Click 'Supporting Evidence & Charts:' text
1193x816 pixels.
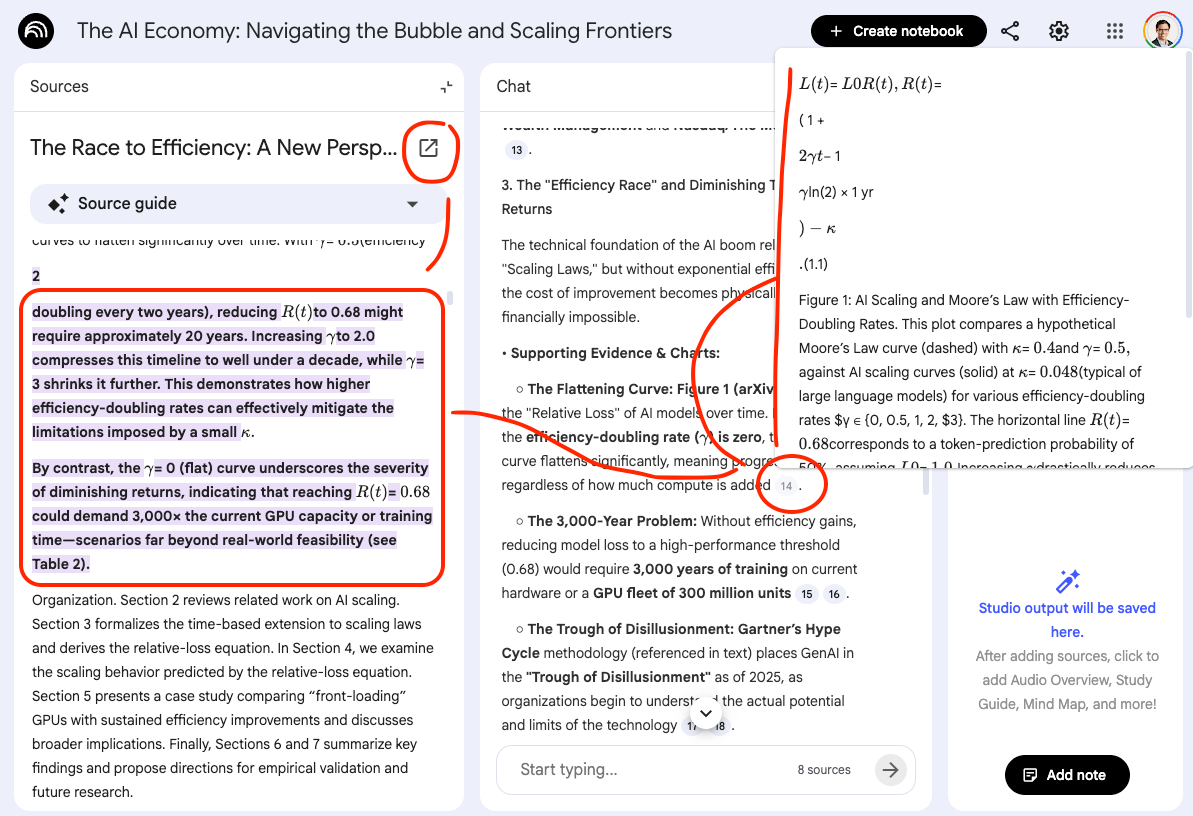point(615,353)
